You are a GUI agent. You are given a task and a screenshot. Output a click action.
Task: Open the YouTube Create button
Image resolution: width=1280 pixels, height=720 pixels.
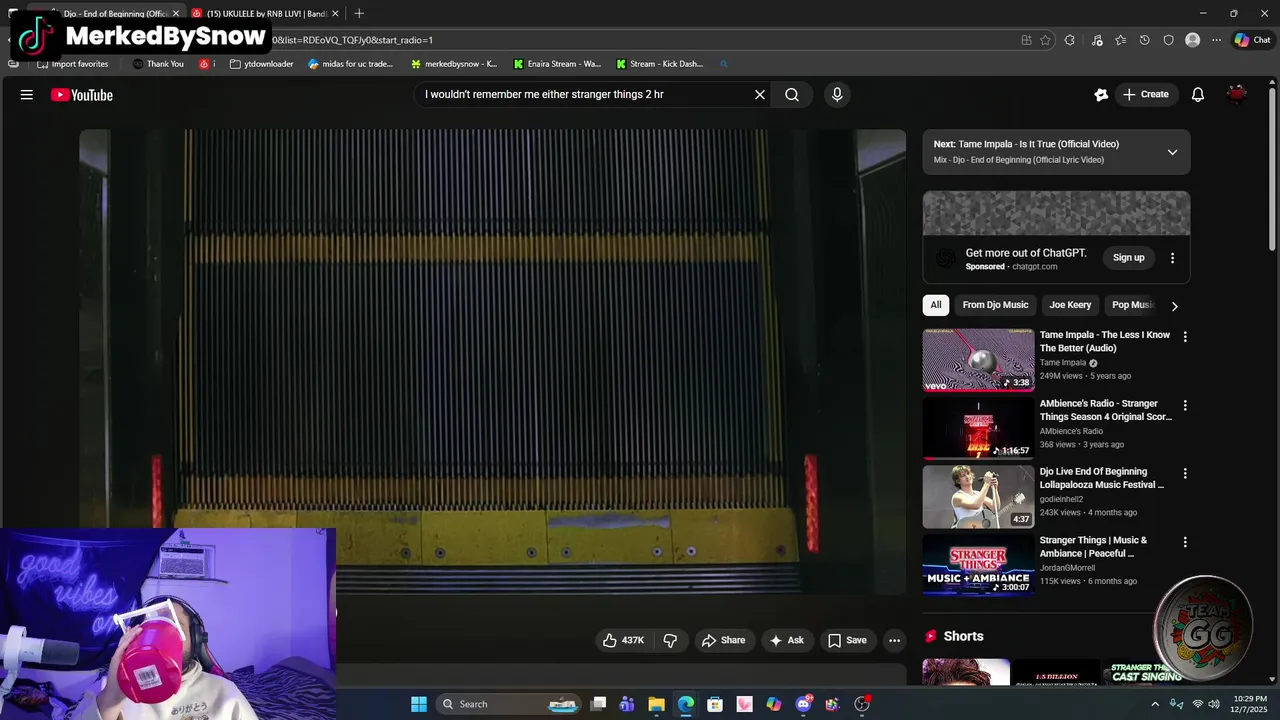tap(1146, 95)
